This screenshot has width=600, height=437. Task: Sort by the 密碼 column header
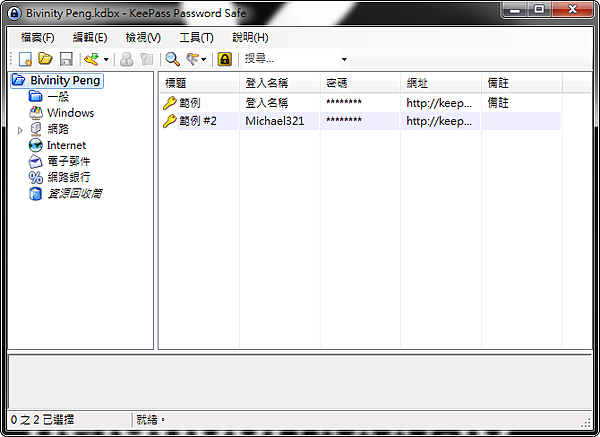(x=360, y=83)
